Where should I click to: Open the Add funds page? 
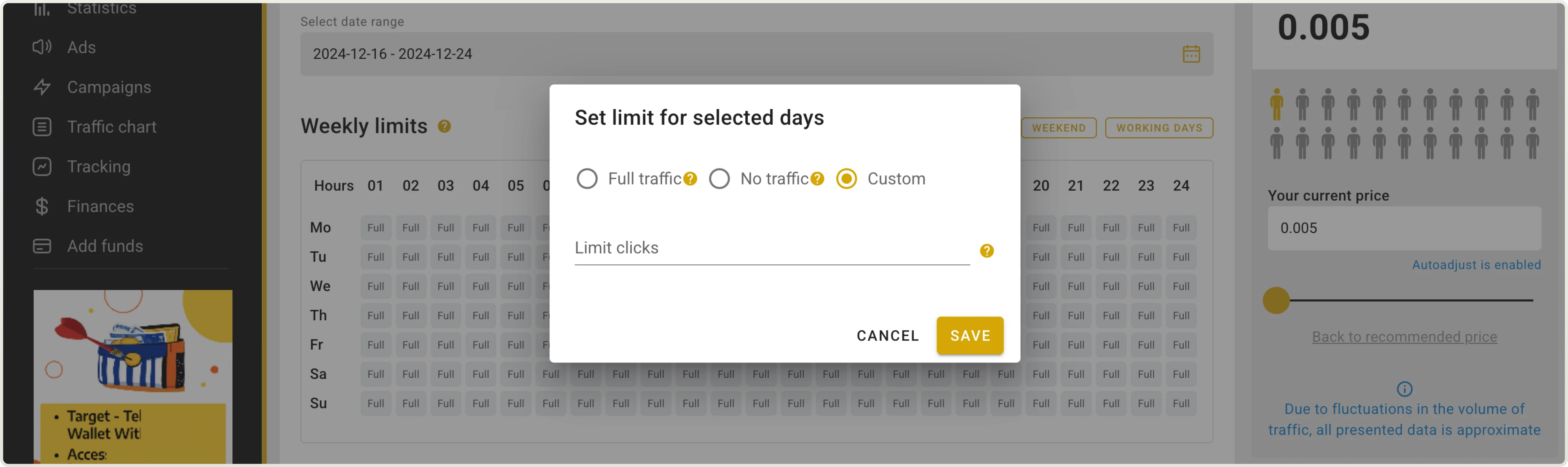(105, 246)
